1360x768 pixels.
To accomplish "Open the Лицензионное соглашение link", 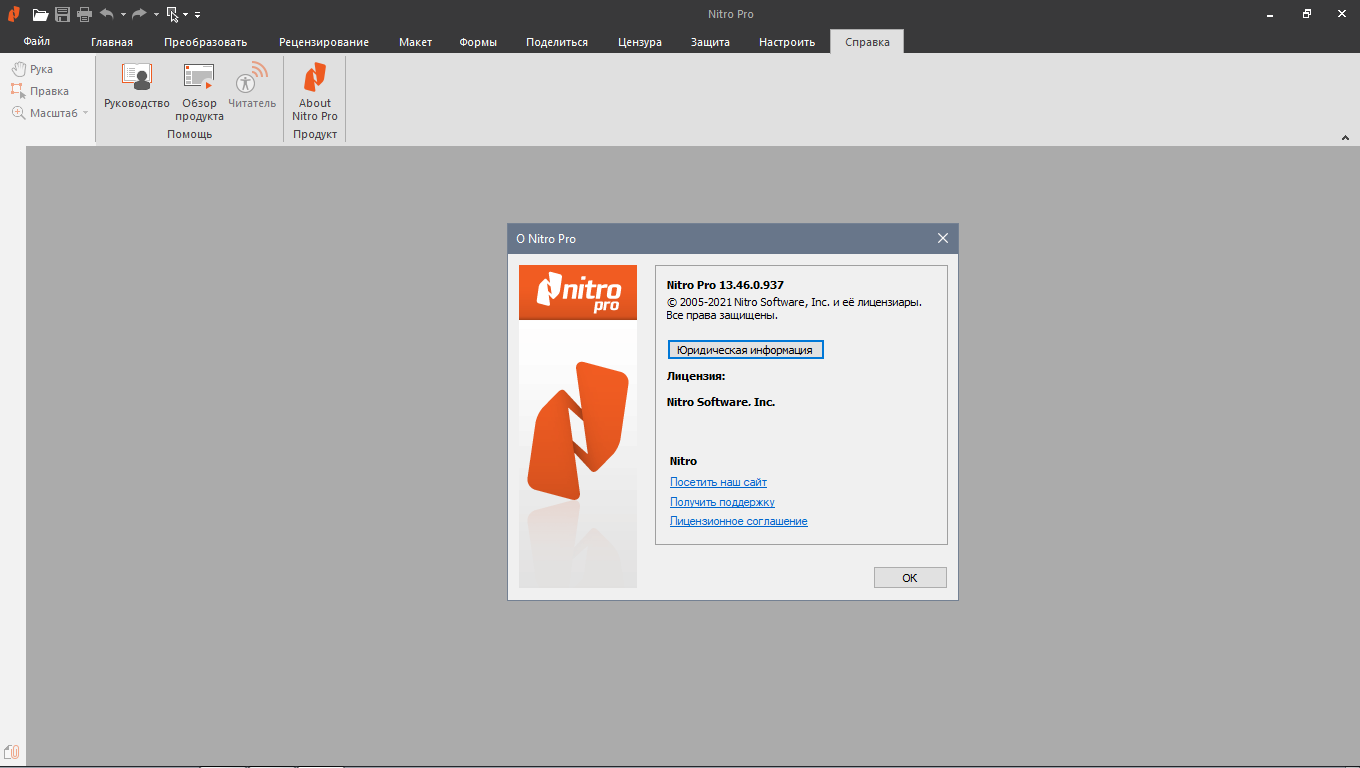I will (738, 521).
